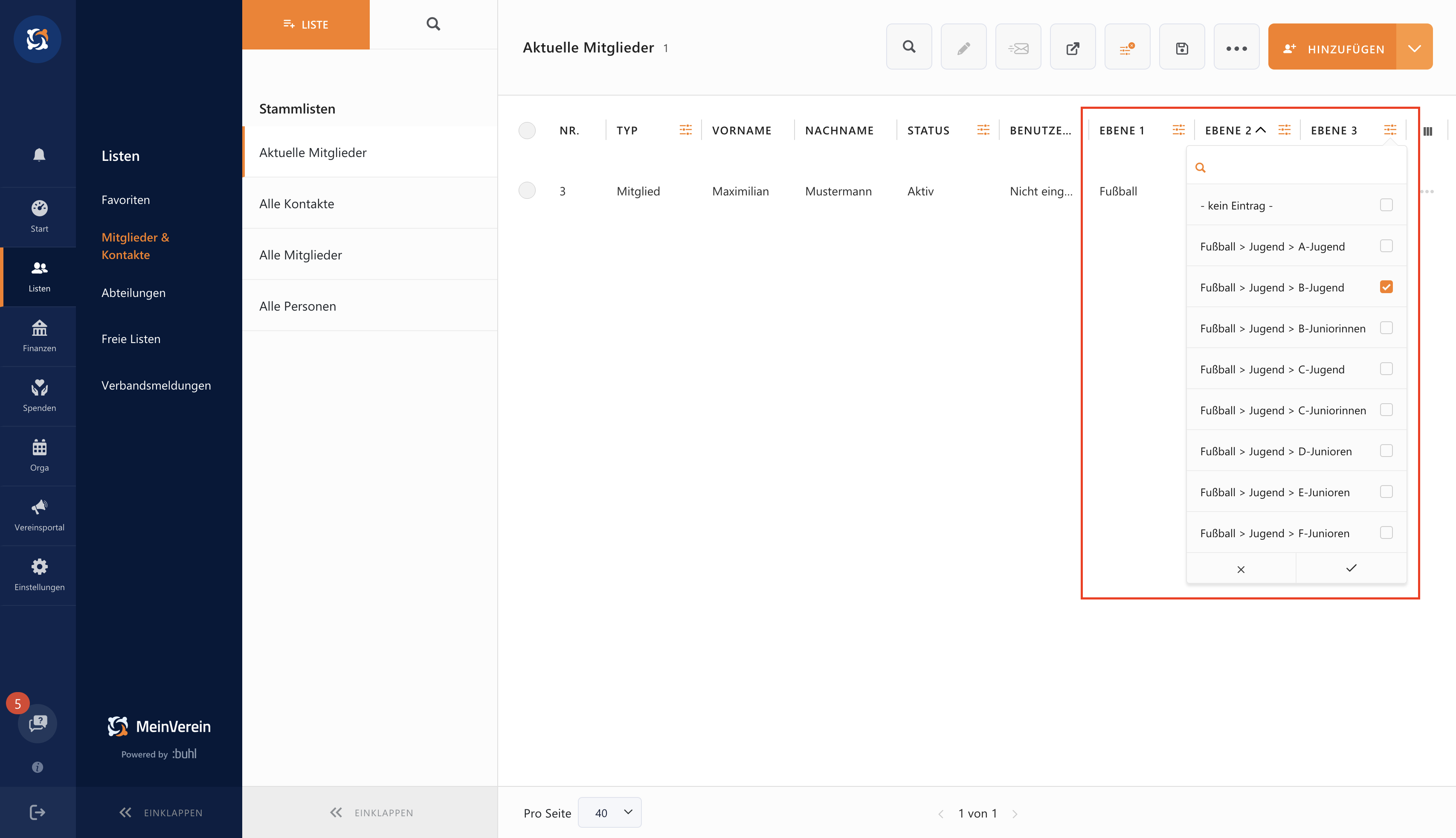Tick the '- kein Eintrag -' checkbox
The width and height of the screenshot is (1456, 838).
coord(1385,206)
